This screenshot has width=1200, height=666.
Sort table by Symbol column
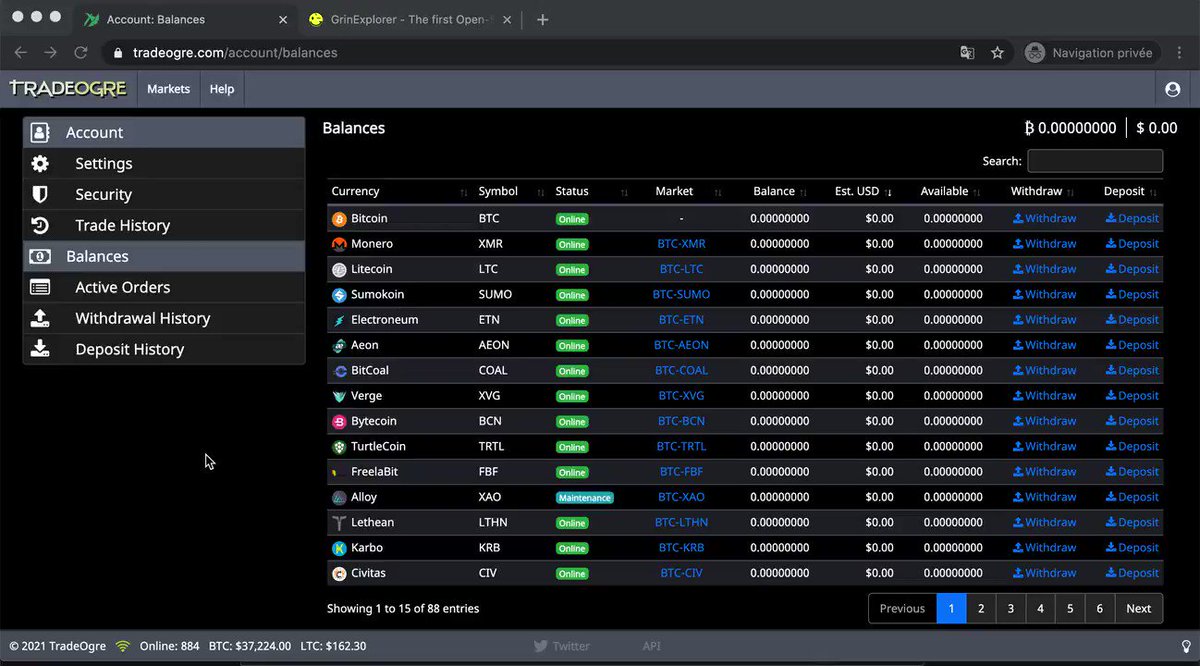[x=511, y=191]
